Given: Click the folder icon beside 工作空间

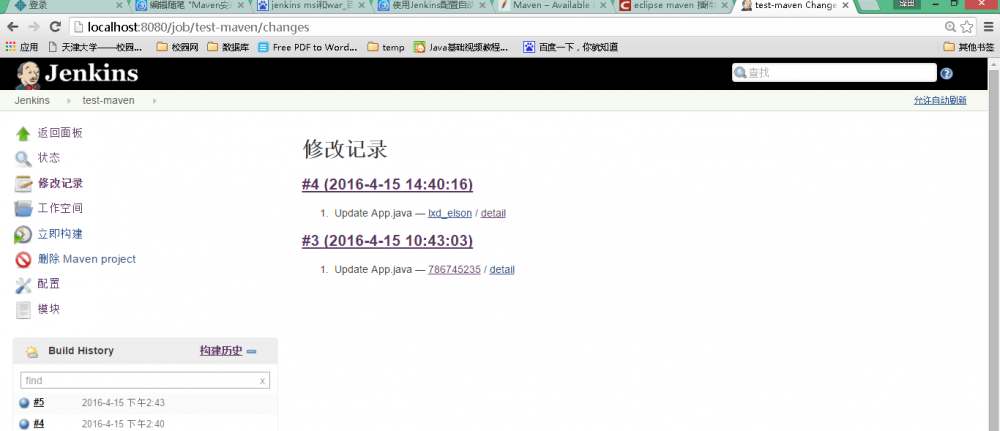Looking at the screenshot, I should pos(23,208).
